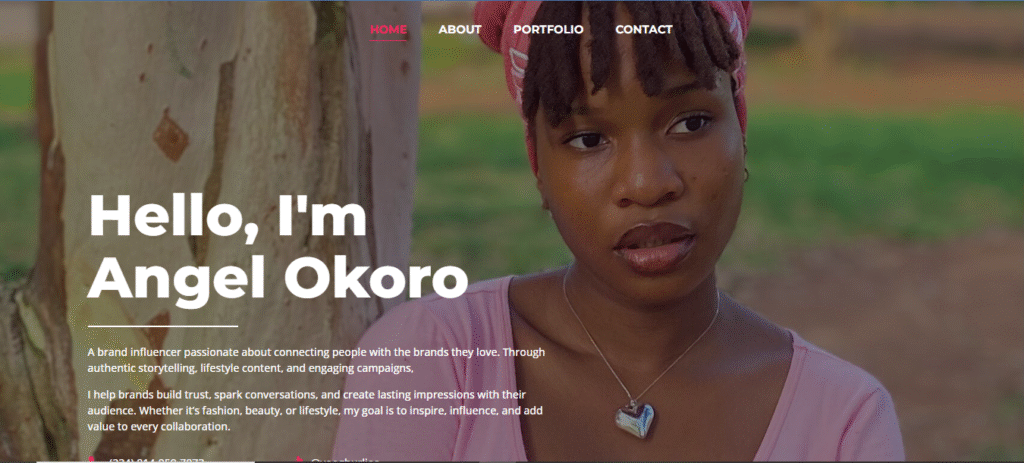Select the CONTACT menu item
The height and width of the screenshot is (463, 1024).
[x=643, y=29]
